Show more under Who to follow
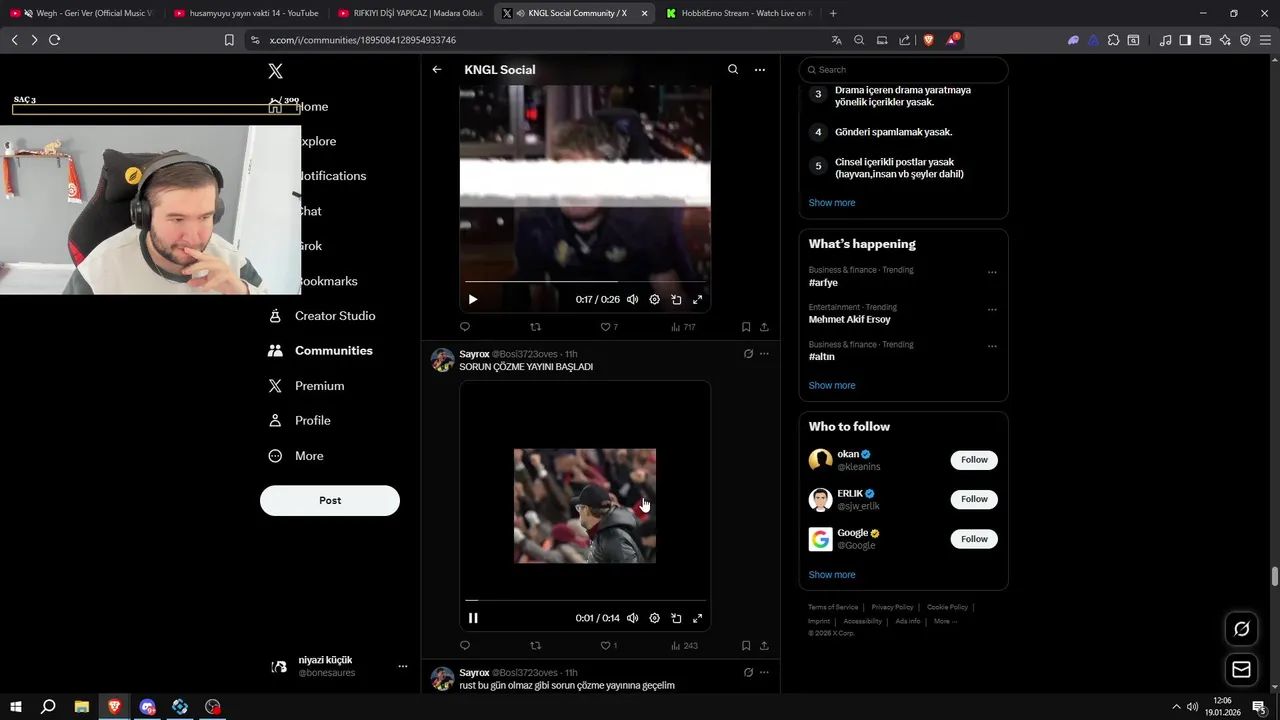Viewport: 1280px width, 720px height. pyautogui.click(x=832, y=575)
